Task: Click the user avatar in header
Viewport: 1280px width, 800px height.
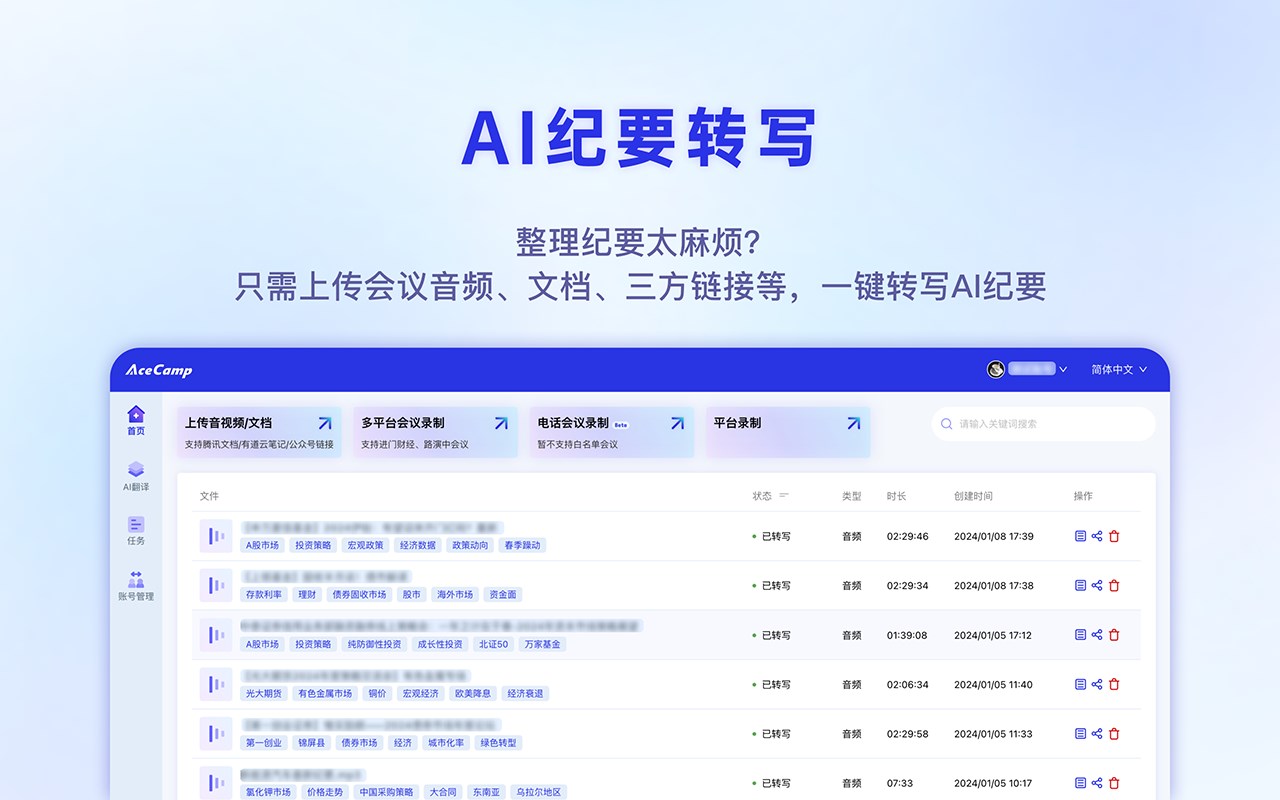Action: click(x=996, y=369)
